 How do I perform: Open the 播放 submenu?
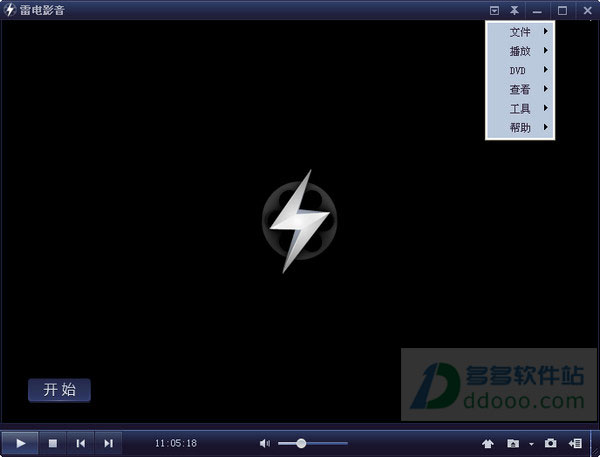coord(520,51)
